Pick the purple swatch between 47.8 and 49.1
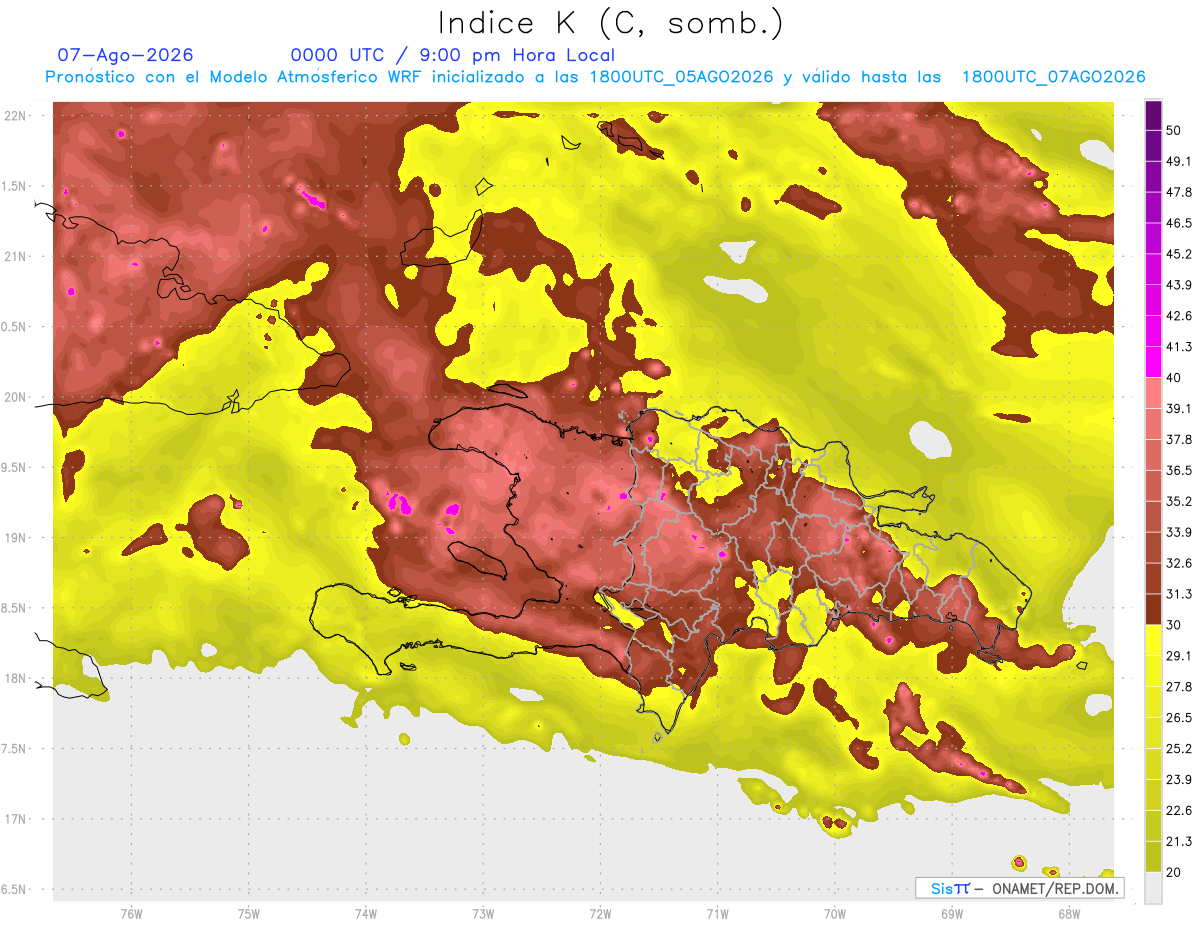The width and height of the screenshot is (1200, 927). pyautogui.click(x=1153, y=176)
